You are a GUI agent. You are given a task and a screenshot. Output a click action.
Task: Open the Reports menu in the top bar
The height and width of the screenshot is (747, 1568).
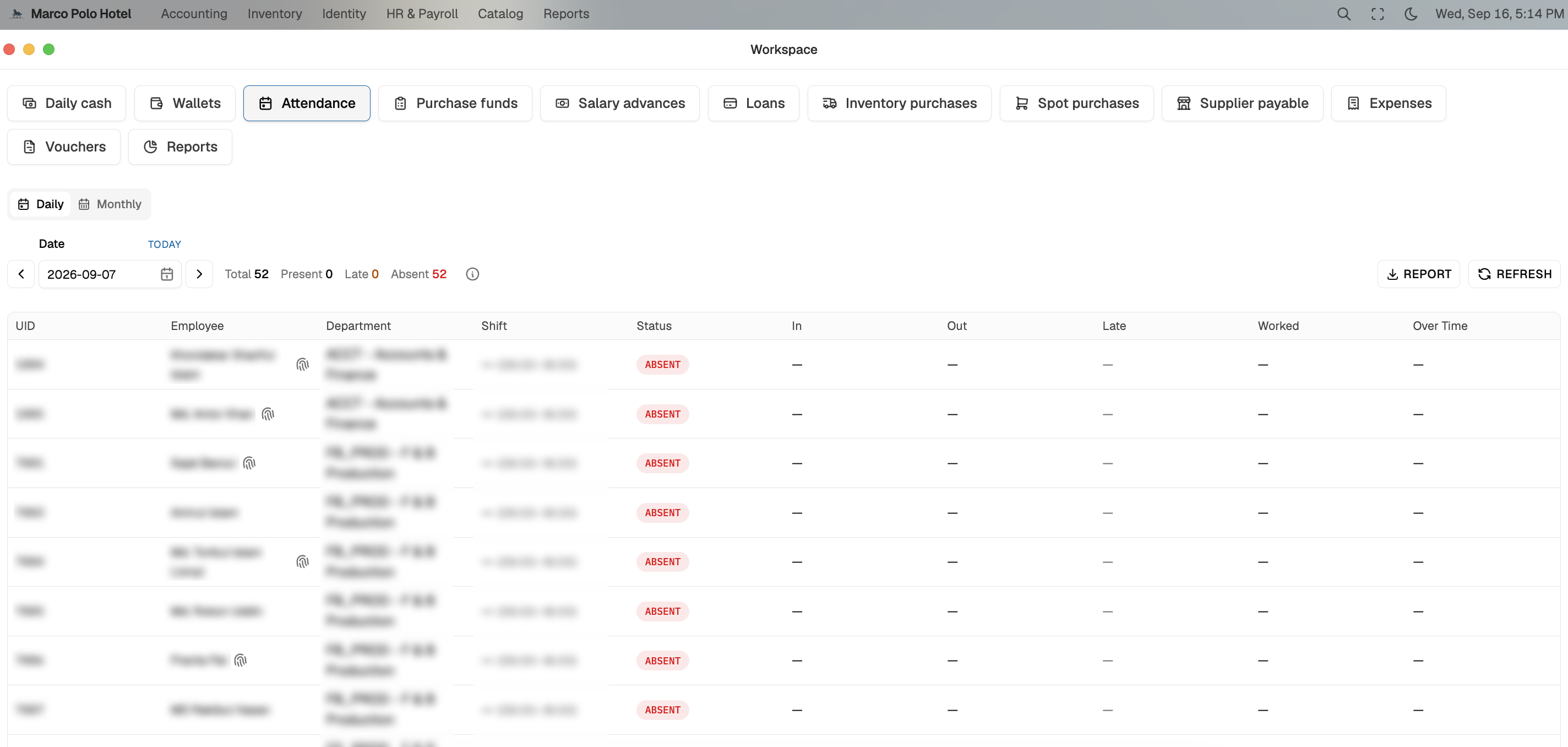click(x=566, y=13)
